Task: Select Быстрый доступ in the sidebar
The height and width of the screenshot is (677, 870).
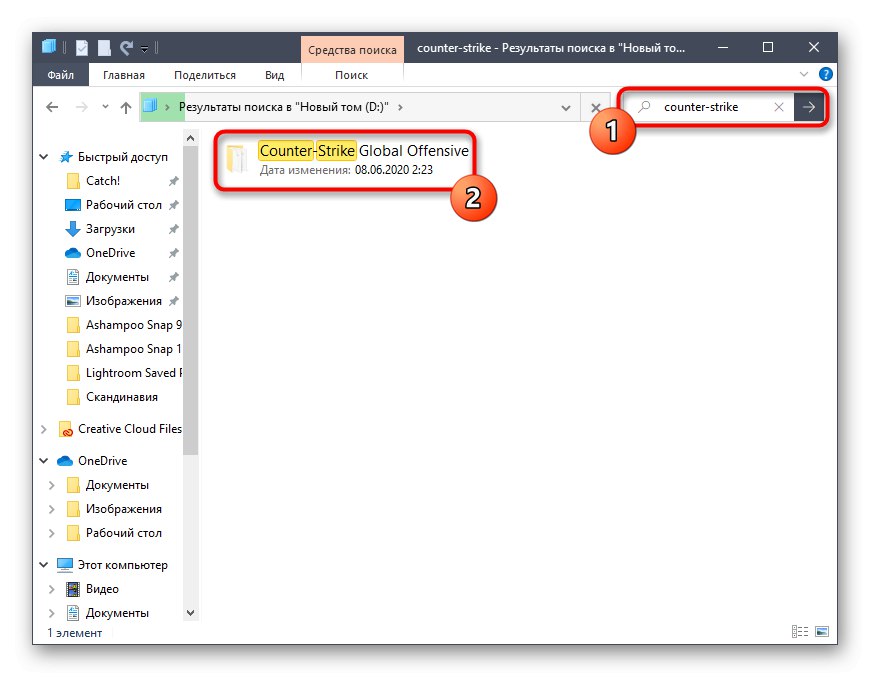Action: tap(123, 157)
